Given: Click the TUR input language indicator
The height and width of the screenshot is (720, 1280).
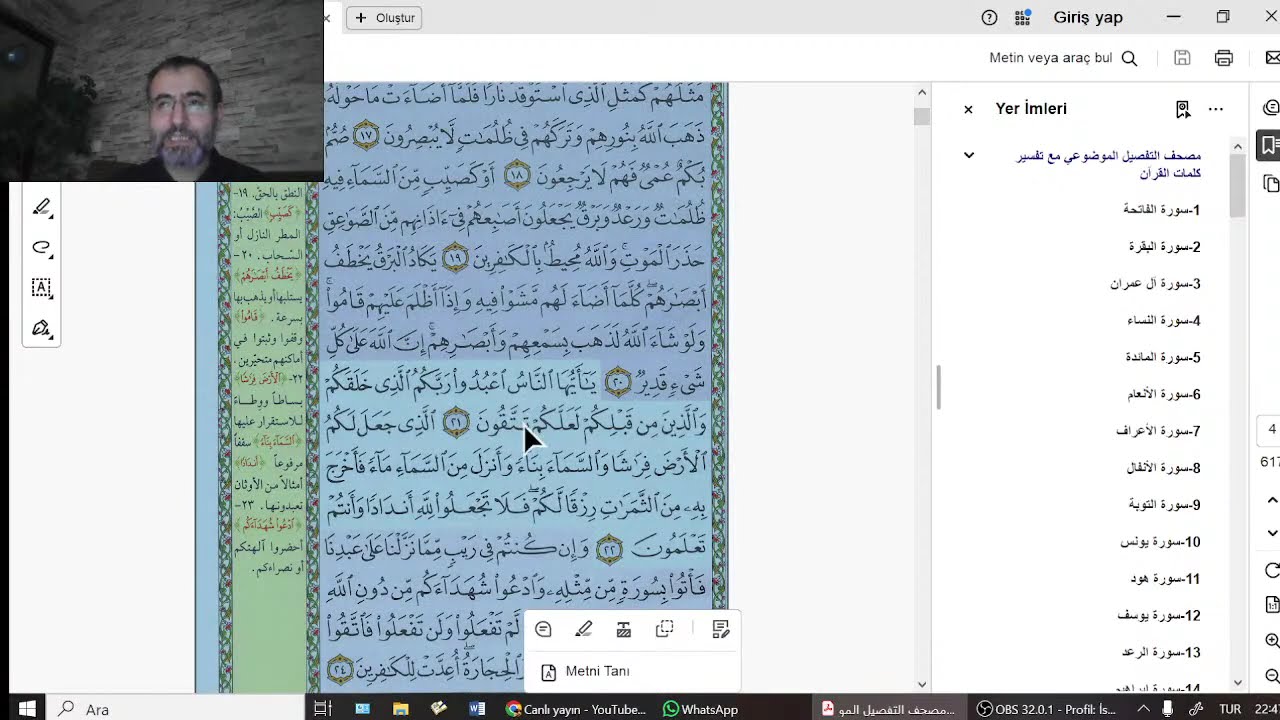Looking at the screenshot, I should (1230, 709).
